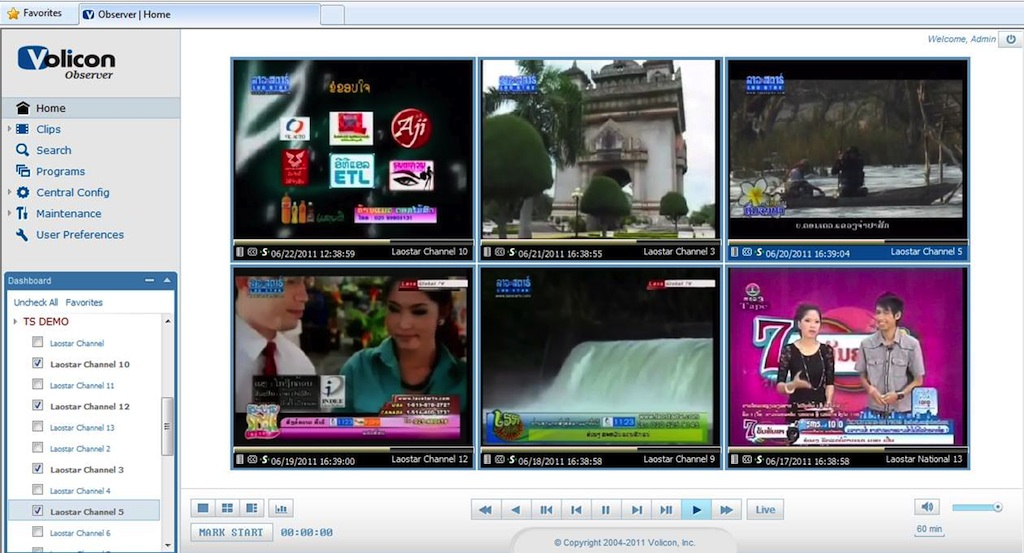Pause all video players

605,510
